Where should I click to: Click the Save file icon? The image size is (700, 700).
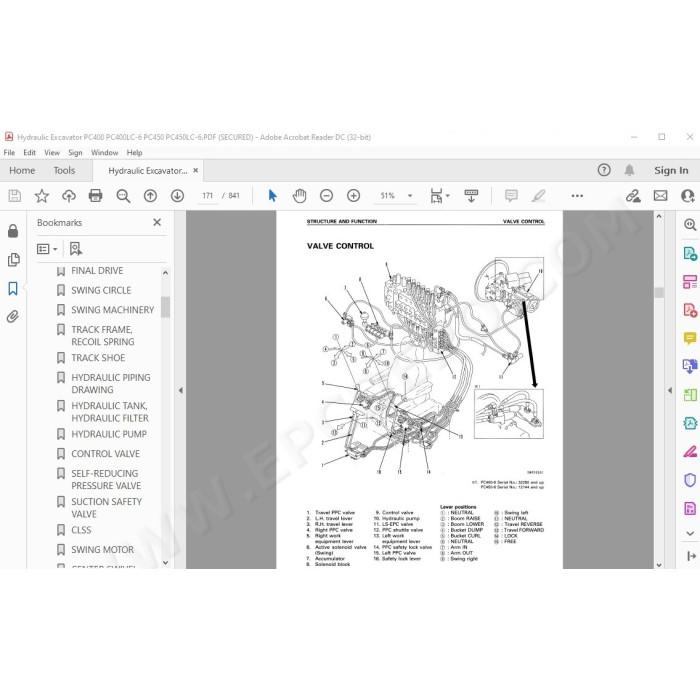click(x=14, y=196)
